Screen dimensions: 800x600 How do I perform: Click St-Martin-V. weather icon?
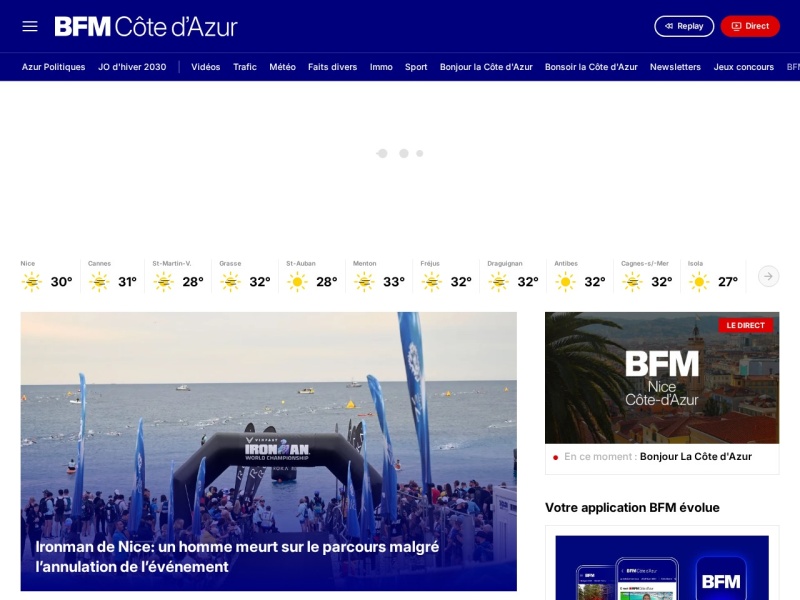[x=164, y=282]
